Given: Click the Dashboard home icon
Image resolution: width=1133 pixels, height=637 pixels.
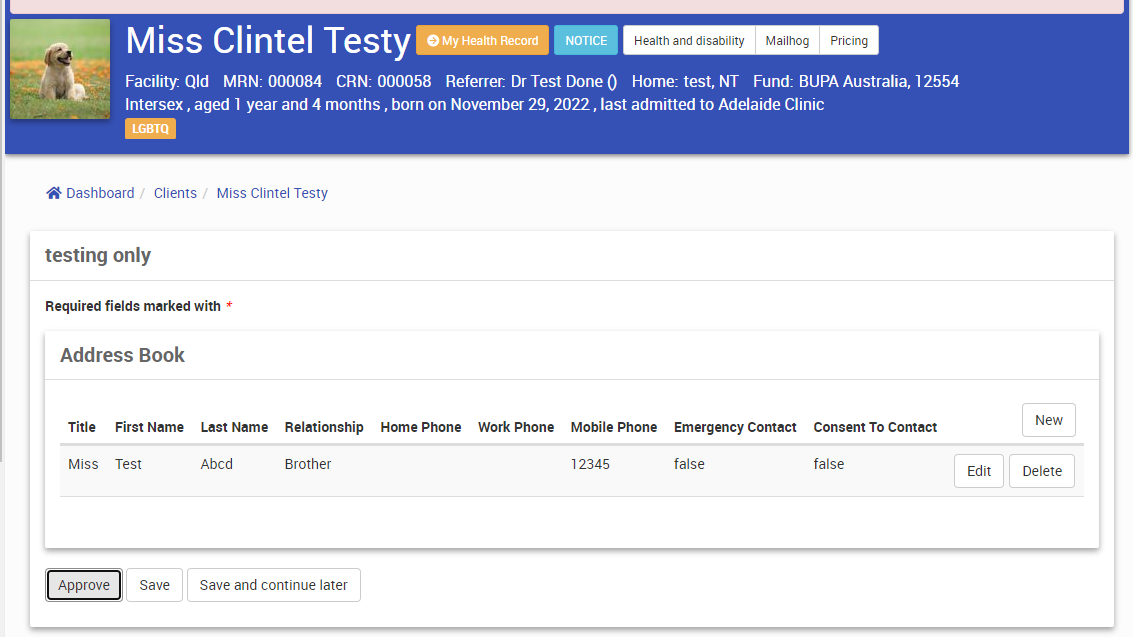Looking at the screenshot, I should 54,193.
